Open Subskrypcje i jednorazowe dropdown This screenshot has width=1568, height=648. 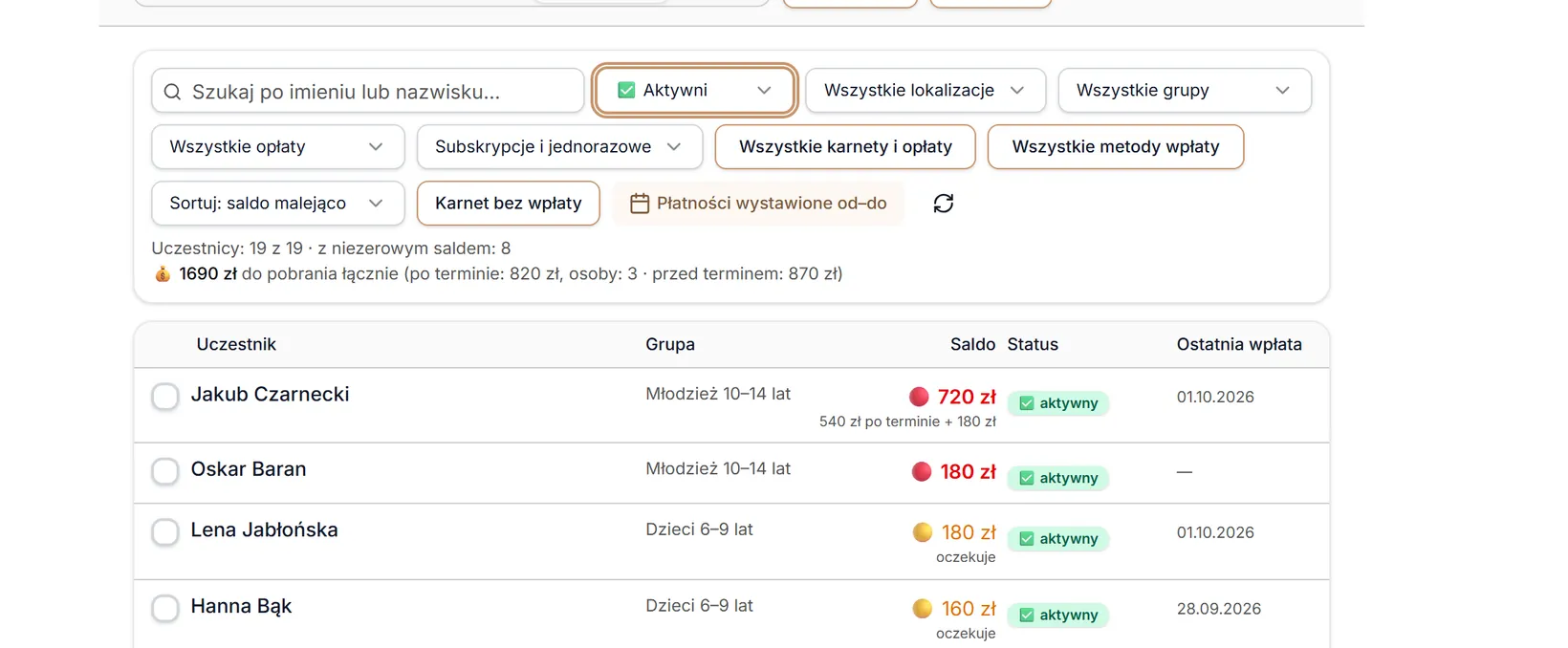point(559,146)
